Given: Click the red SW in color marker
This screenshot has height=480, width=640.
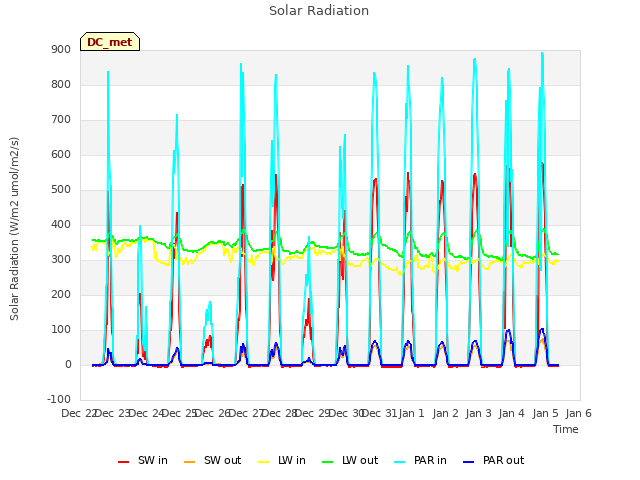Looking at the screenshot, I should coord(123,462).
